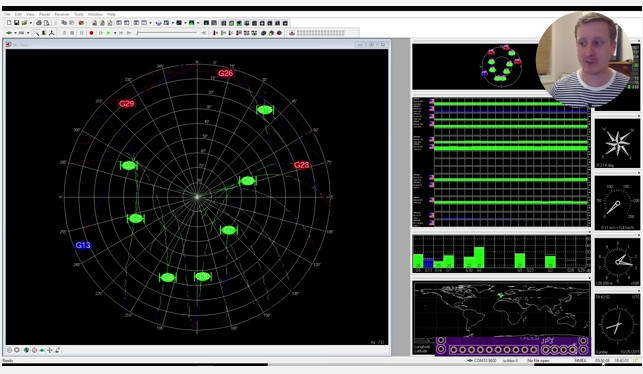Image resolution: width=643 pixels, height=374 pixels.
Task: Click the NMEA protocol label in status bar
Action: (580, 360)
